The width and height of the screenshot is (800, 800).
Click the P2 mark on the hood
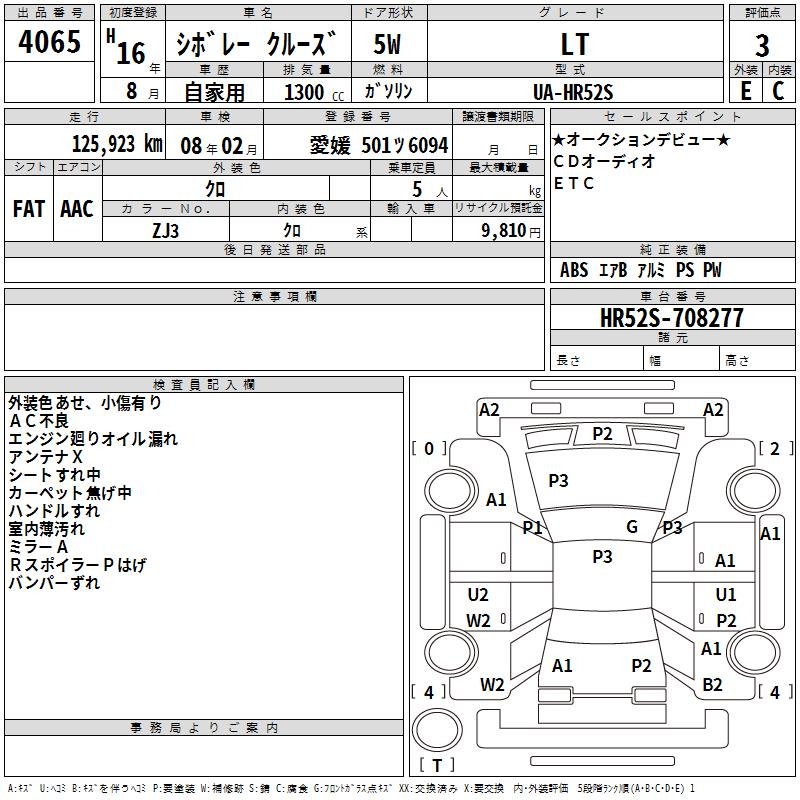602,434
